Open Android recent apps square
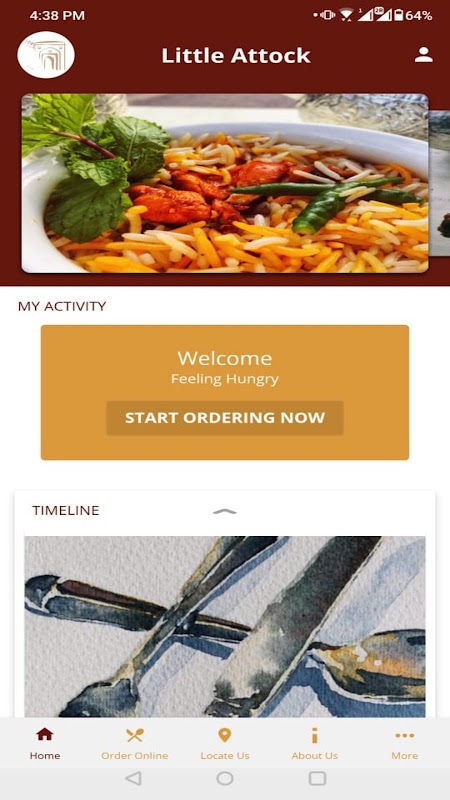Screen dimensions: 450x800 pyautogui.click(x=317, y=778)
